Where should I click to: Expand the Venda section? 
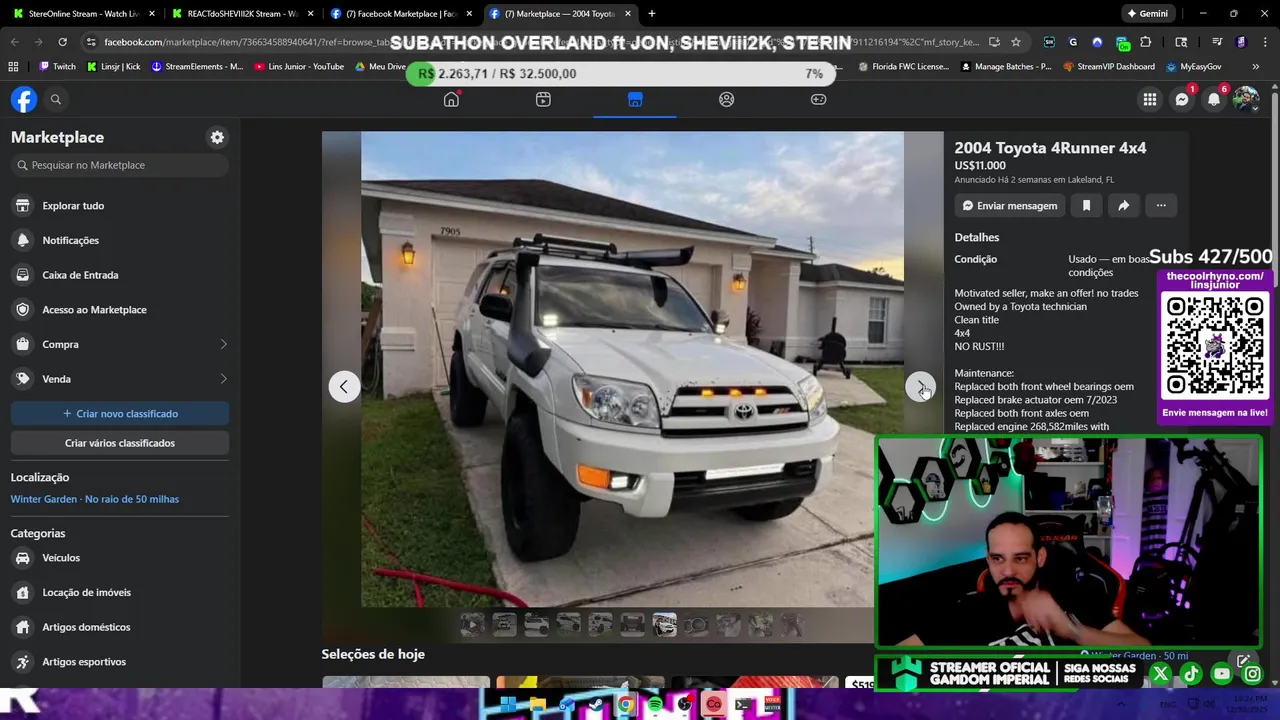click(x=120, y=379)
